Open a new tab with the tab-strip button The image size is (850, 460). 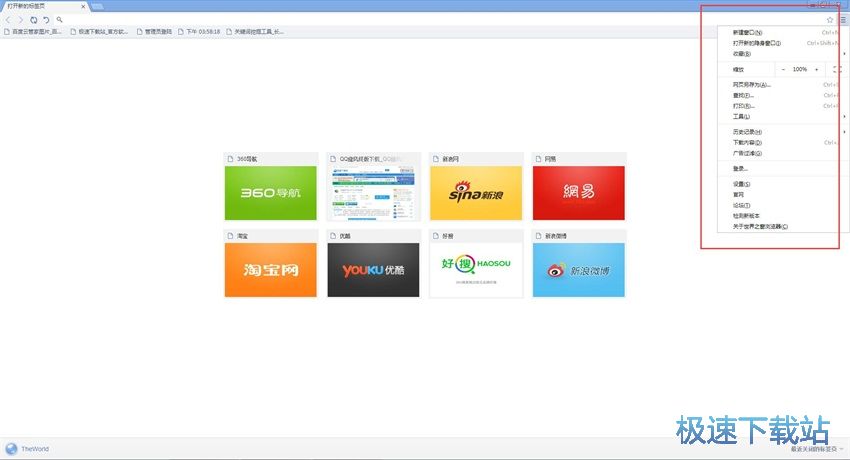97,7
